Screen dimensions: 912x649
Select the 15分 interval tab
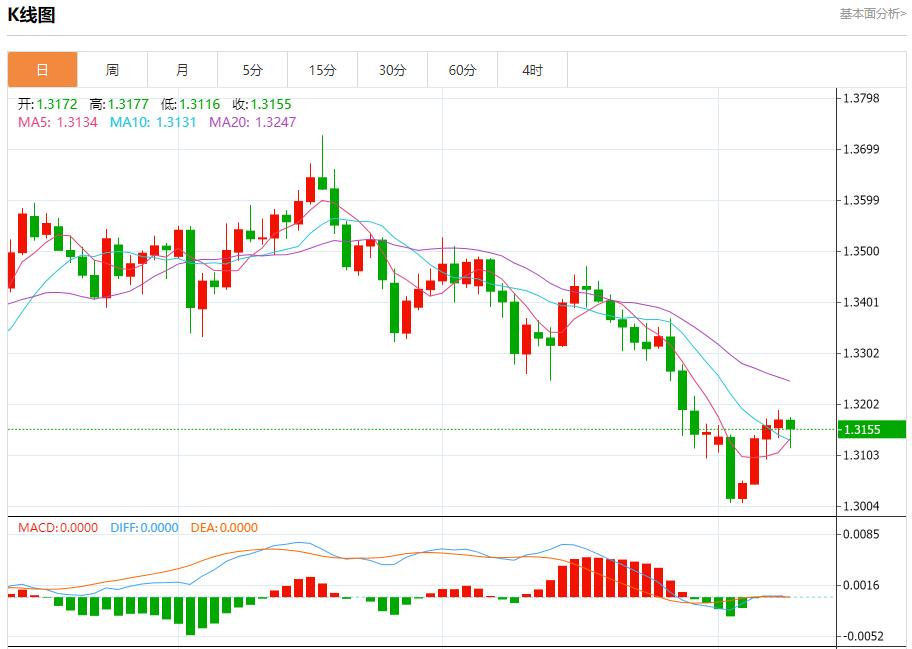point(322,70)
